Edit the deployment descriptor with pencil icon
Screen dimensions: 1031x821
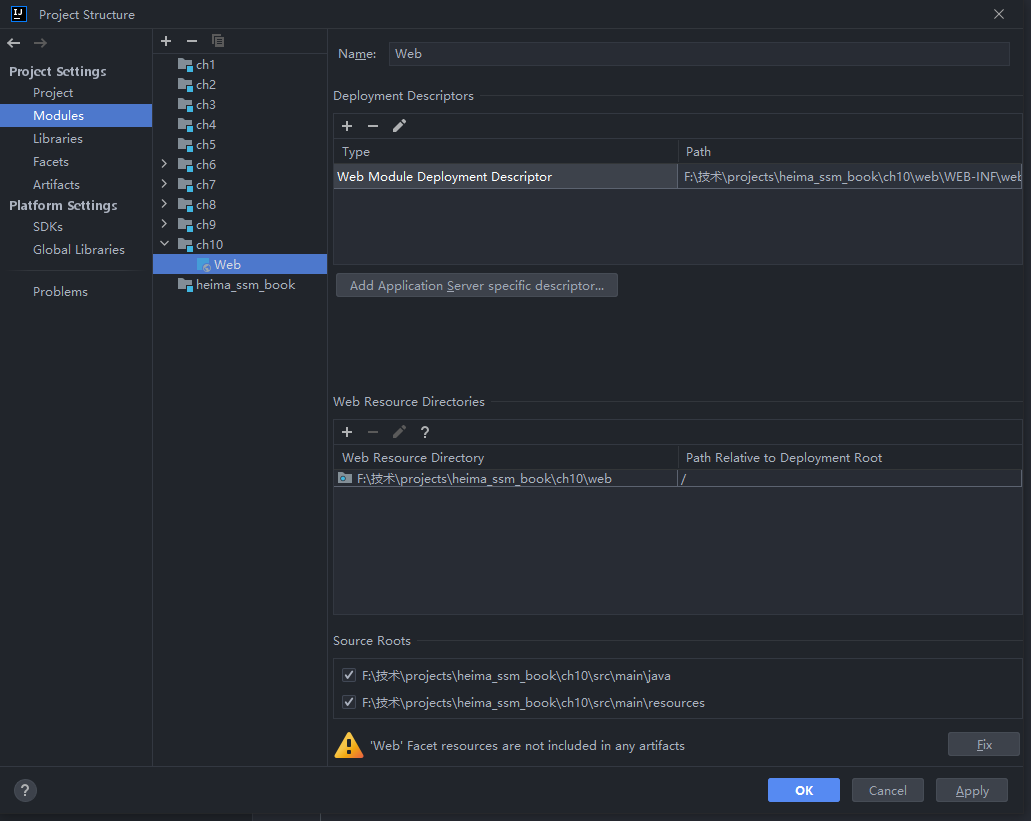(399, 126)
